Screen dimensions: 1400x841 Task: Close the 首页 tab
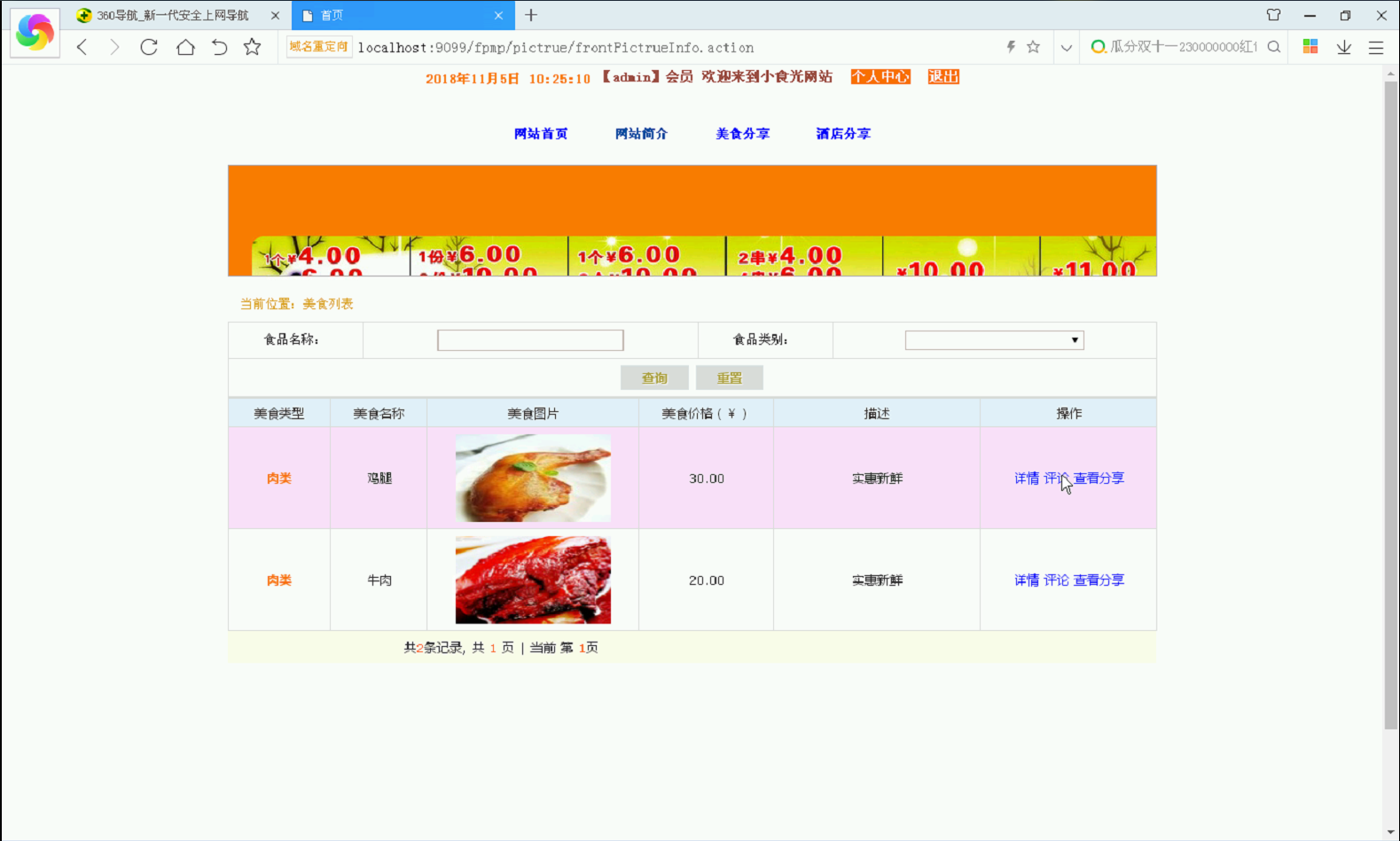pyautogui.click(x=498, y=15)
